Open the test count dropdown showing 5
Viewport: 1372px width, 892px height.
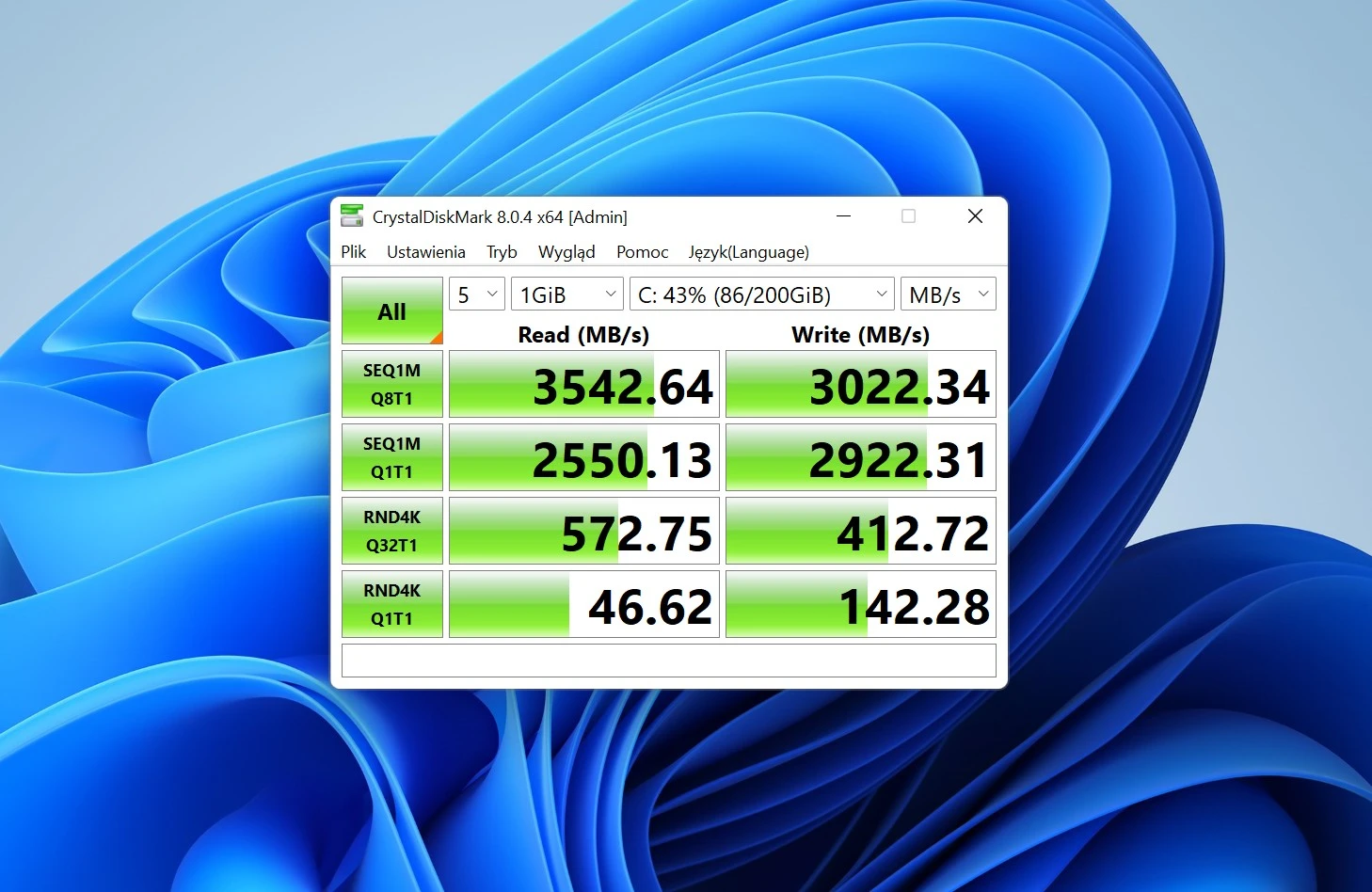(477, 295)
